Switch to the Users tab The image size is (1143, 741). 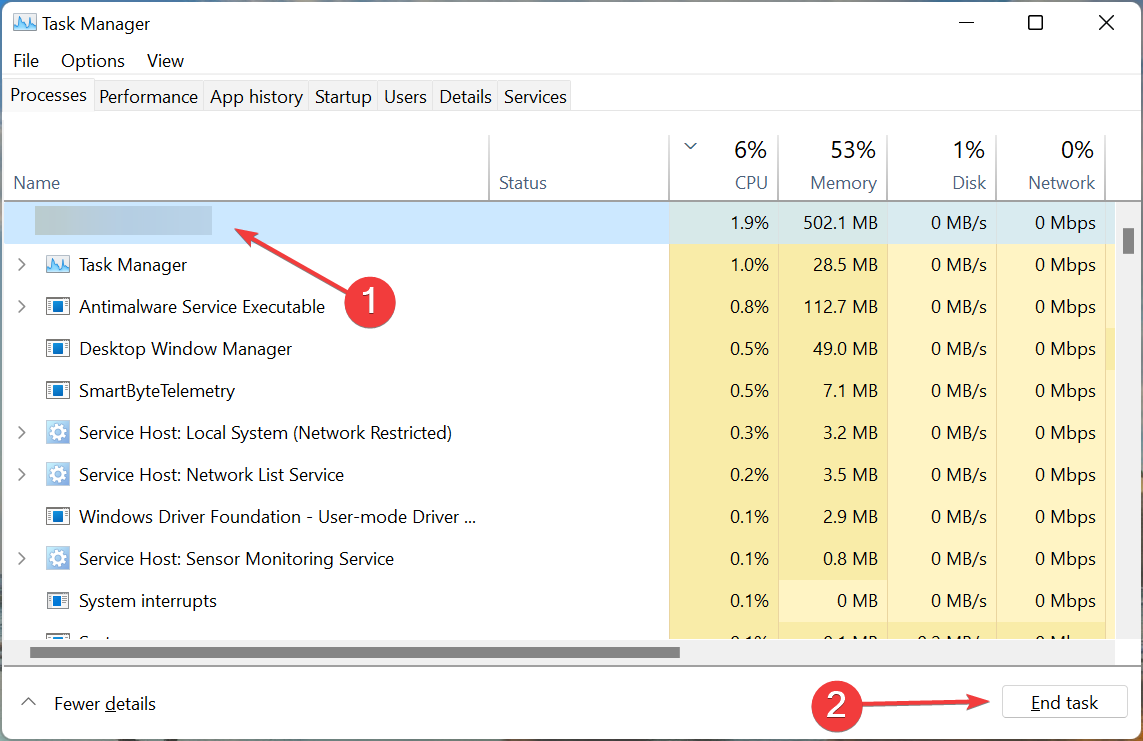coord(405,97)
